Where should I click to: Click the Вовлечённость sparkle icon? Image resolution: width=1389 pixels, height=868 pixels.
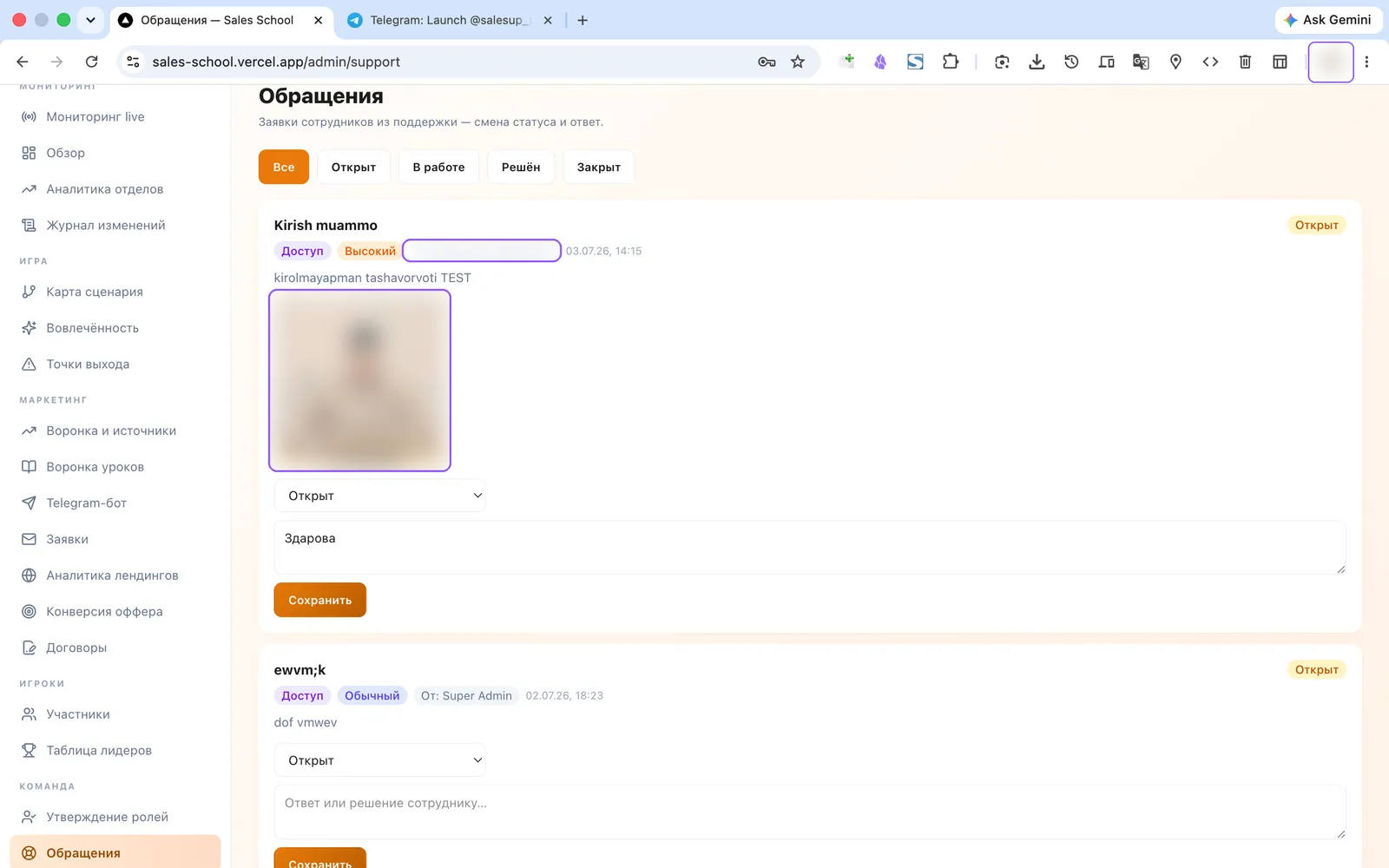pyautogui.click(x=29, y=328)
